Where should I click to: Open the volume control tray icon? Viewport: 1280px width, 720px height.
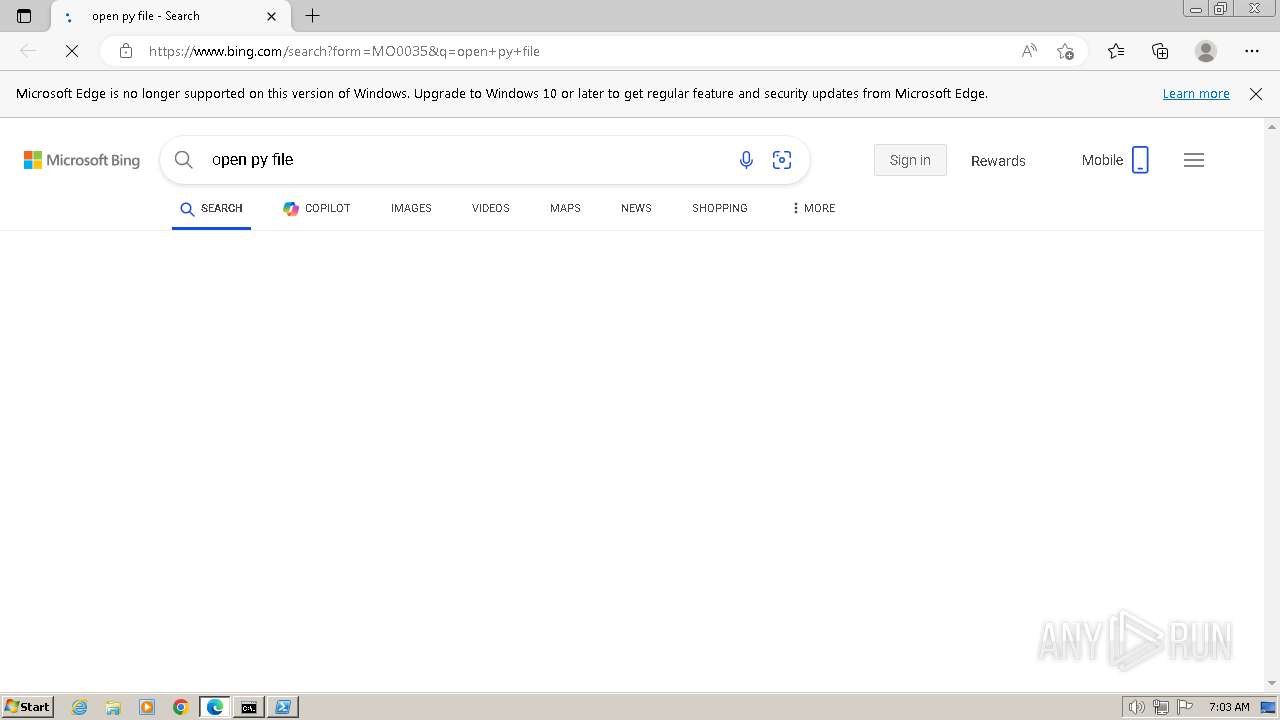tap(1137, 707)
